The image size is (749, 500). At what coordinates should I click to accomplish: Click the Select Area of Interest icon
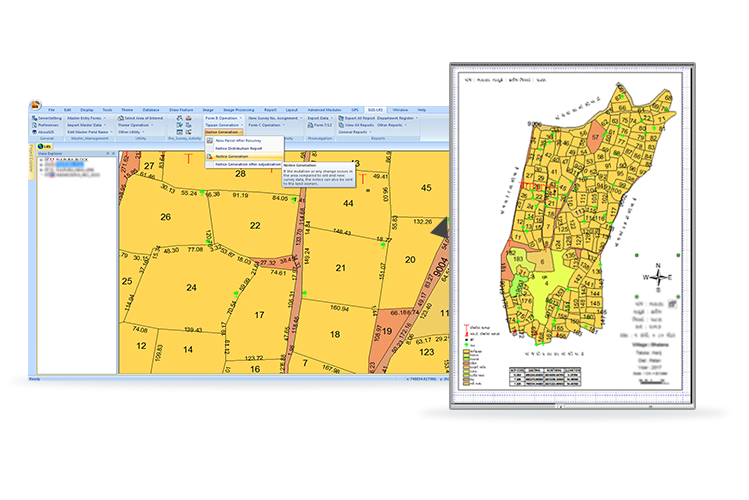121,118
